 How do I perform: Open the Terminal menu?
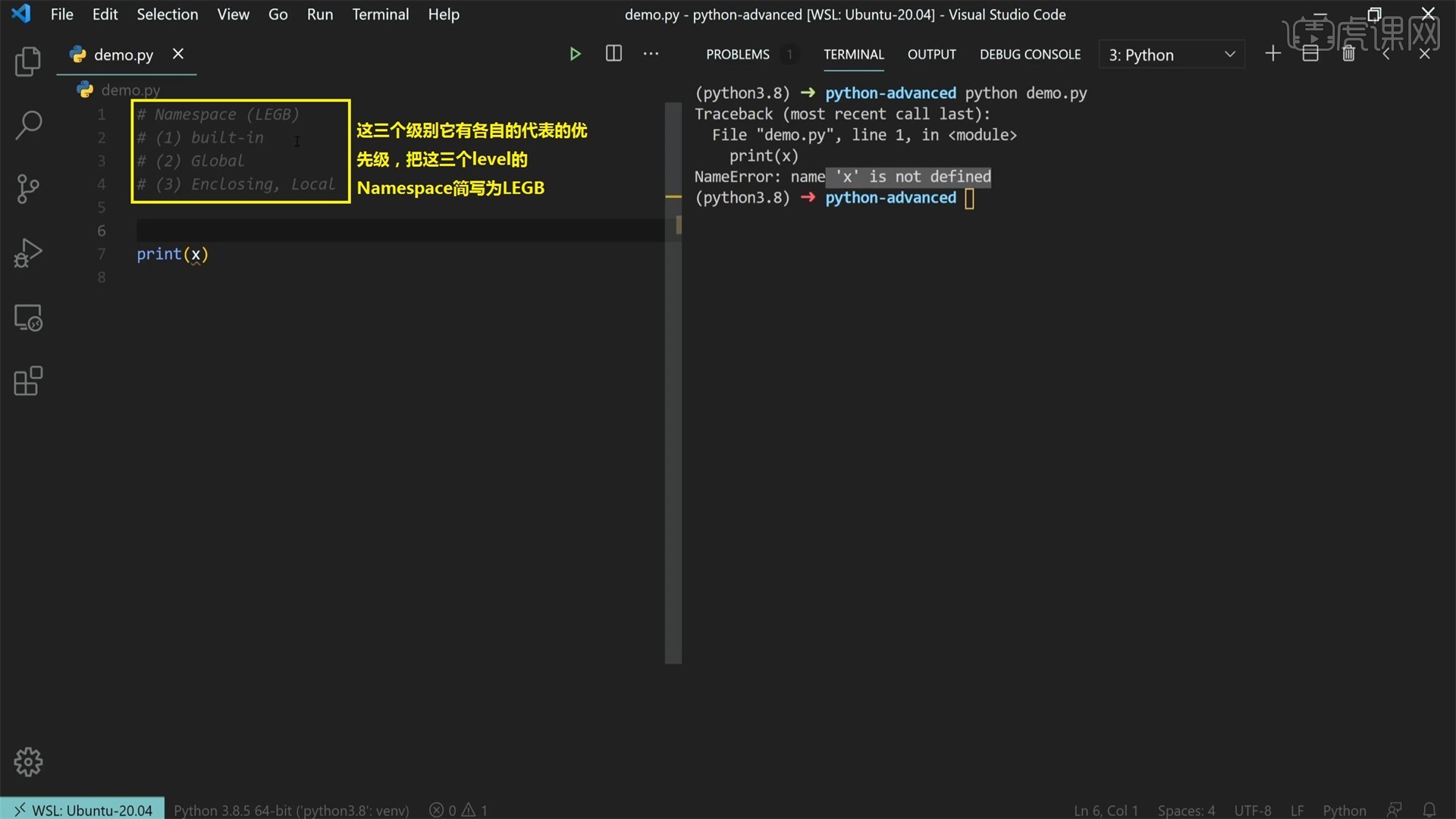[380, 14]
